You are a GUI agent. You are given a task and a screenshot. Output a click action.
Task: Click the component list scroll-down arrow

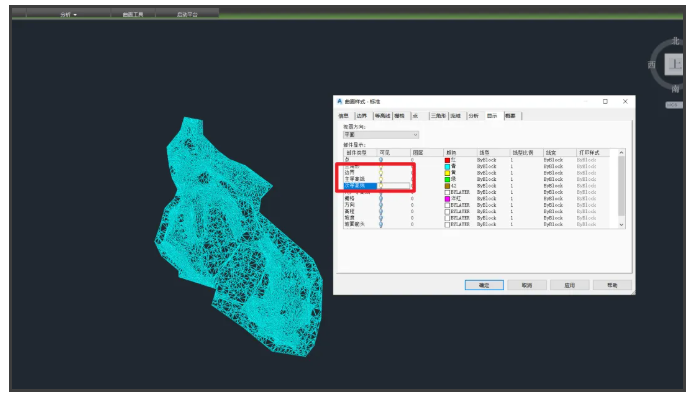(x=621, y=225)
